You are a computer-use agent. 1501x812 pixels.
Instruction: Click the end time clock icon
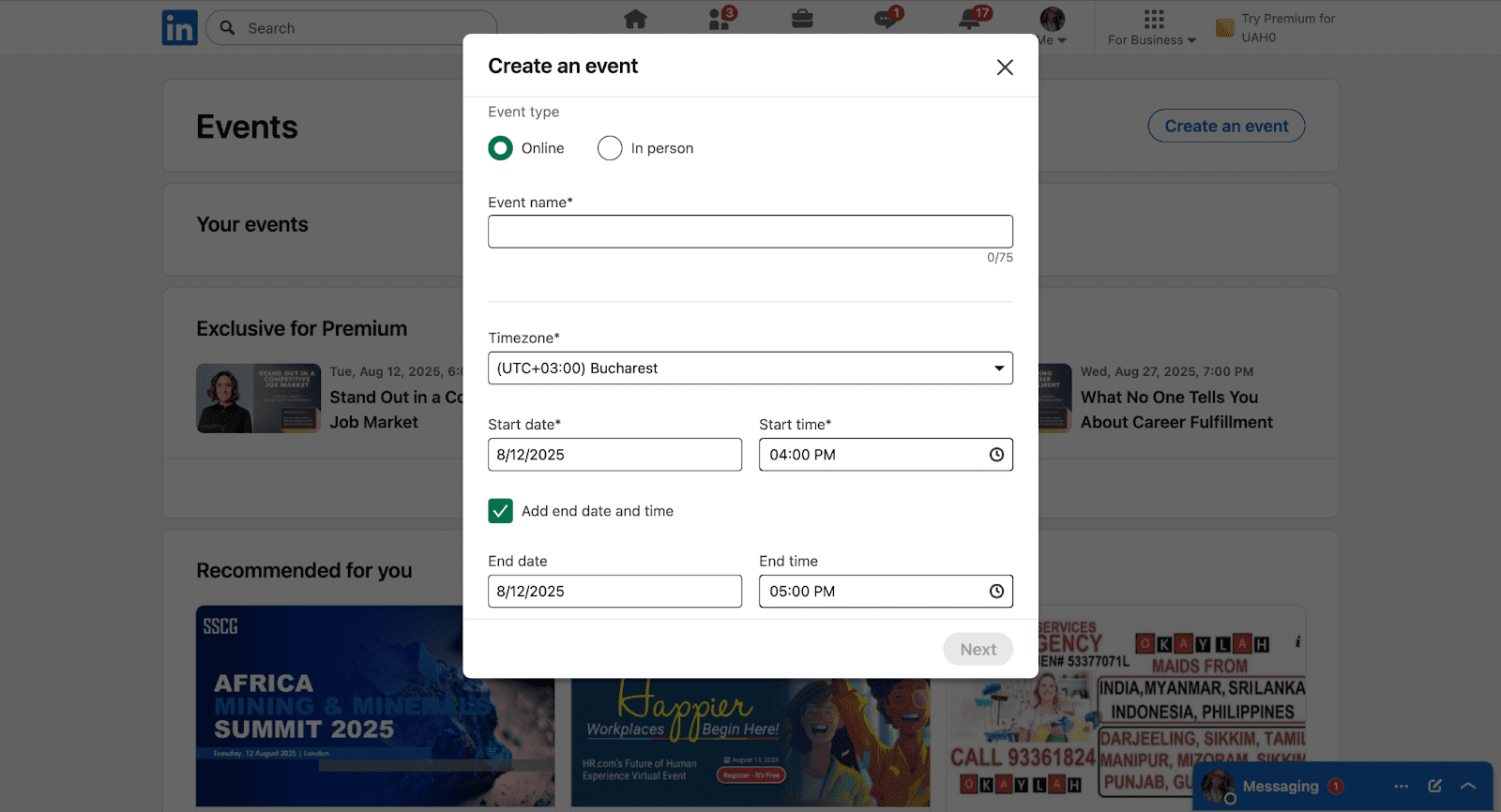tap(996, 592)
